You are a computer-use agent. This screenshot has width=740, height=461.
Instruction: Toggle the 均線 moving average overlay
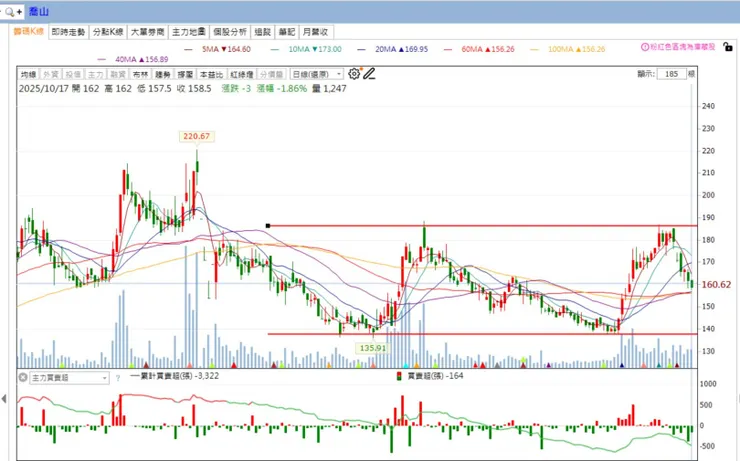28,75
